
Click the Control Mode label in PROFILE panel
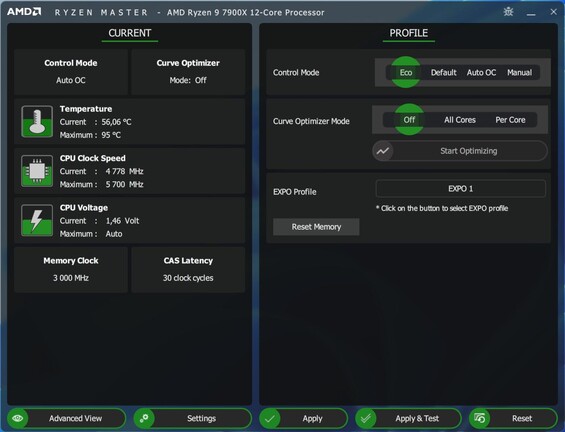pos(296,72)
